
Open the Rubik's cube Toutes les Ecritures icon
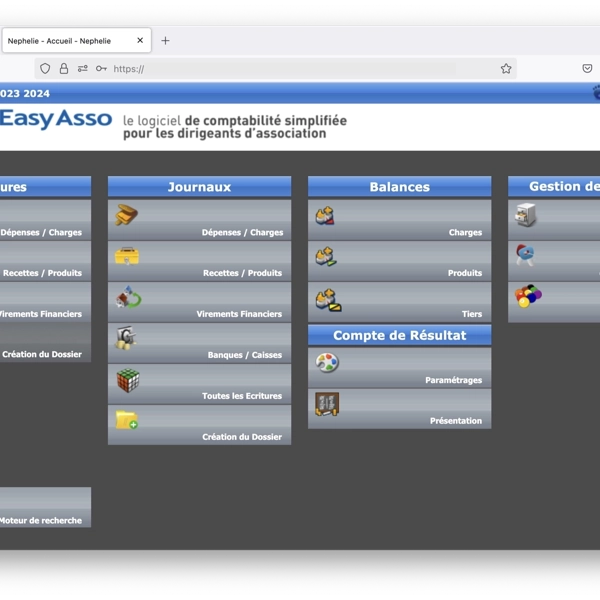(128, 380)
